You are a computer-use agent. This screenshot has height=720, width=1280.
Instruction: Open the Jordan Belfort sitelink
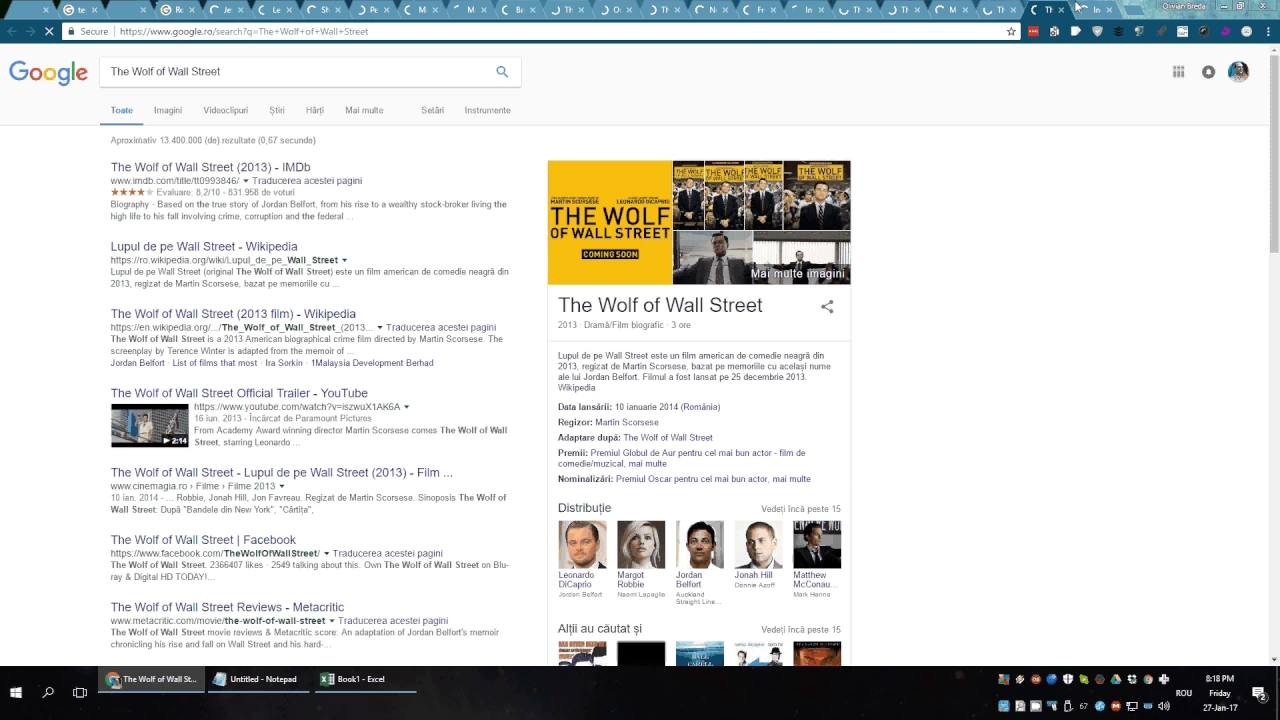coord(137,363)
